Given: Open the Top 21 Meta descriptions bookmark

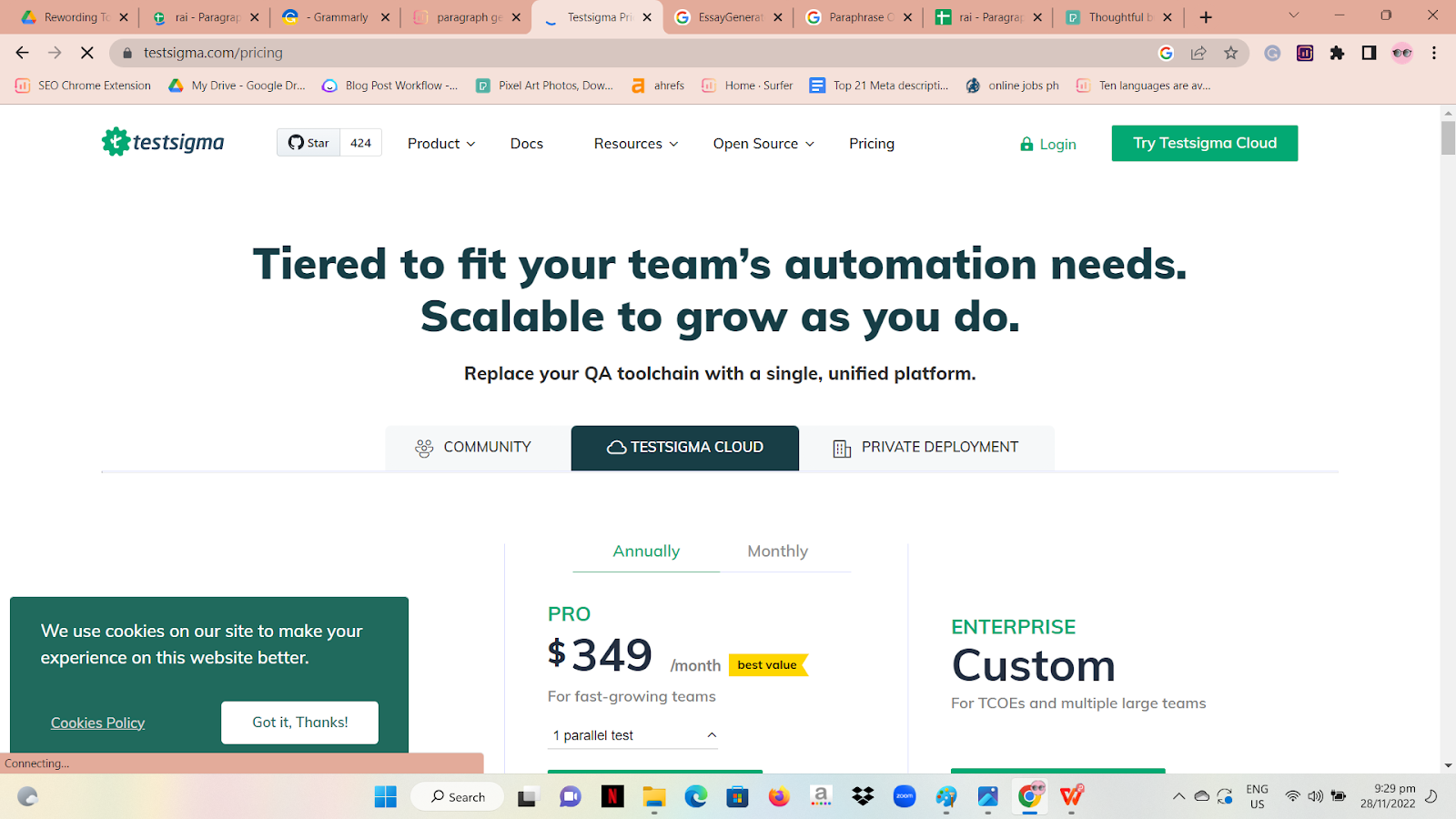Looking at the screenshot, I should click(x=879, y=86).
